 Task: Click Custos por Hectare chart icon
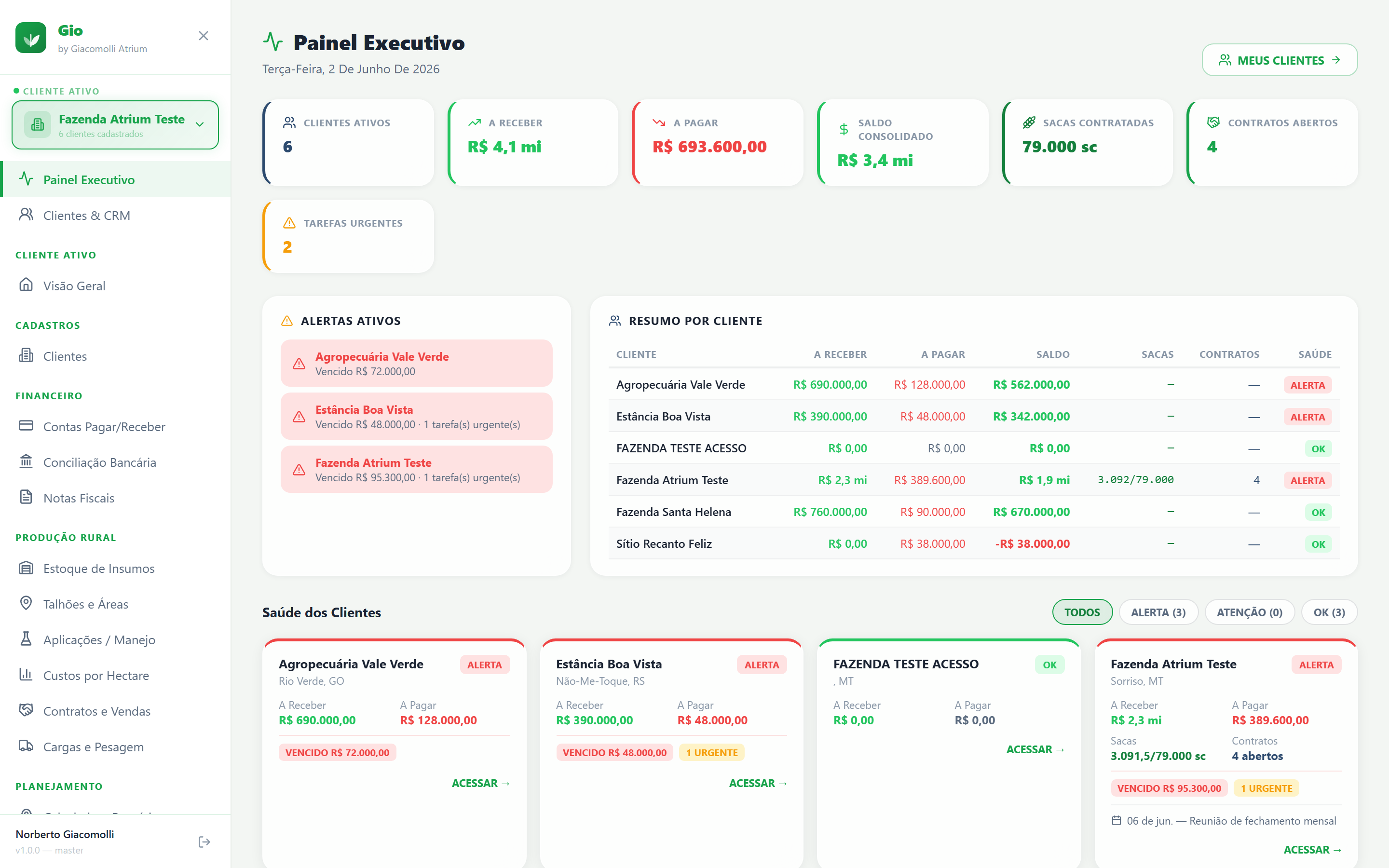27,675
